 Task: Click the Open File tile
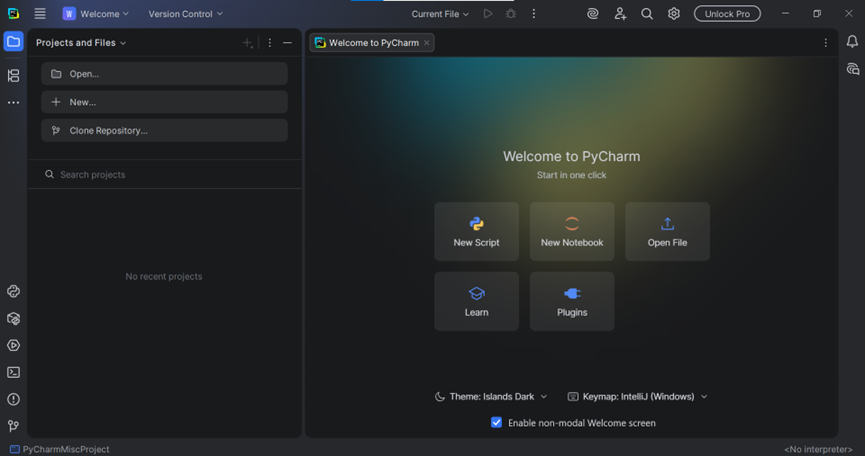(668, 232)
